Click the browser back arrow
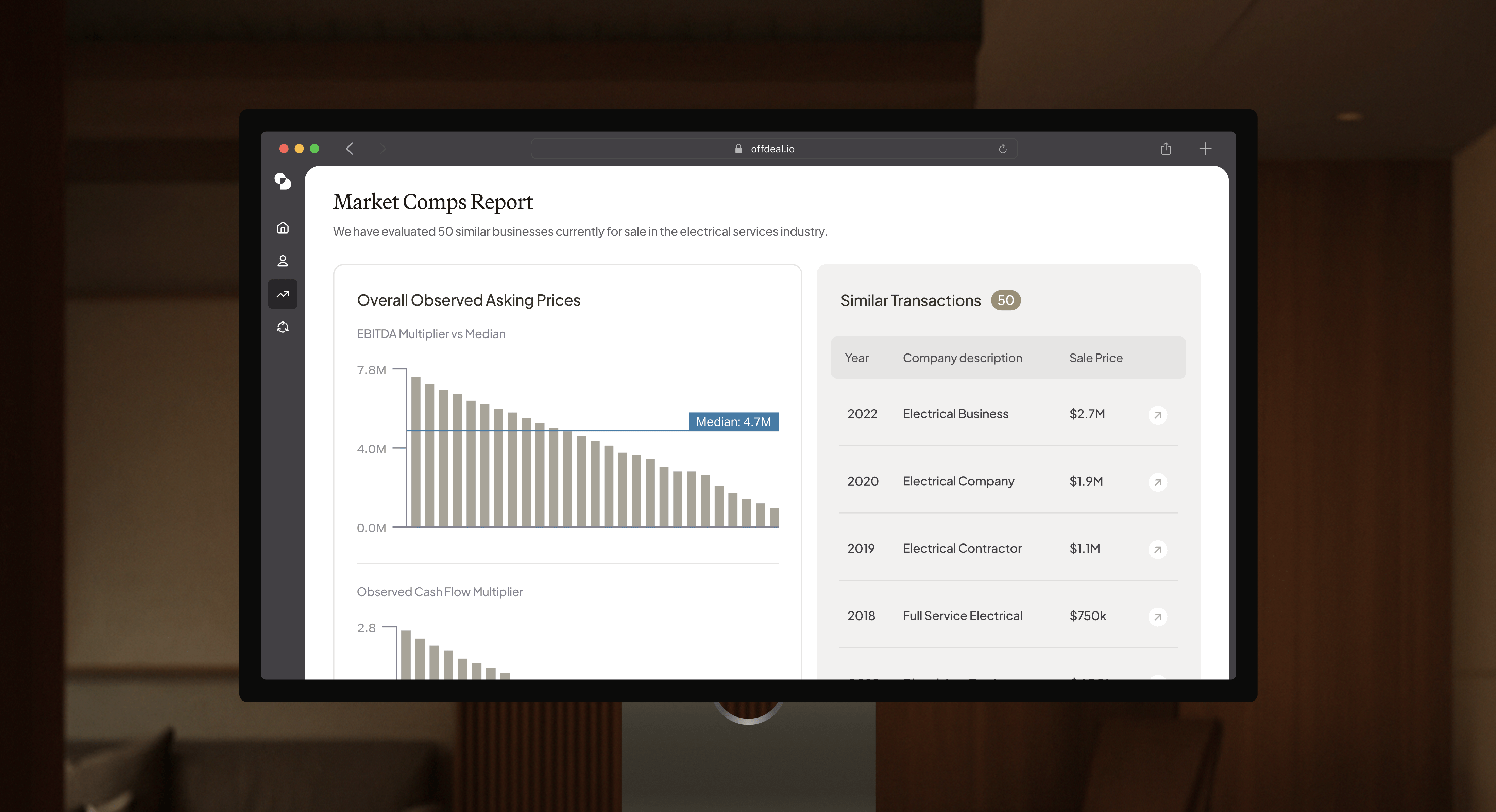The image size is (1496, 812). click(x=350, y=149)
